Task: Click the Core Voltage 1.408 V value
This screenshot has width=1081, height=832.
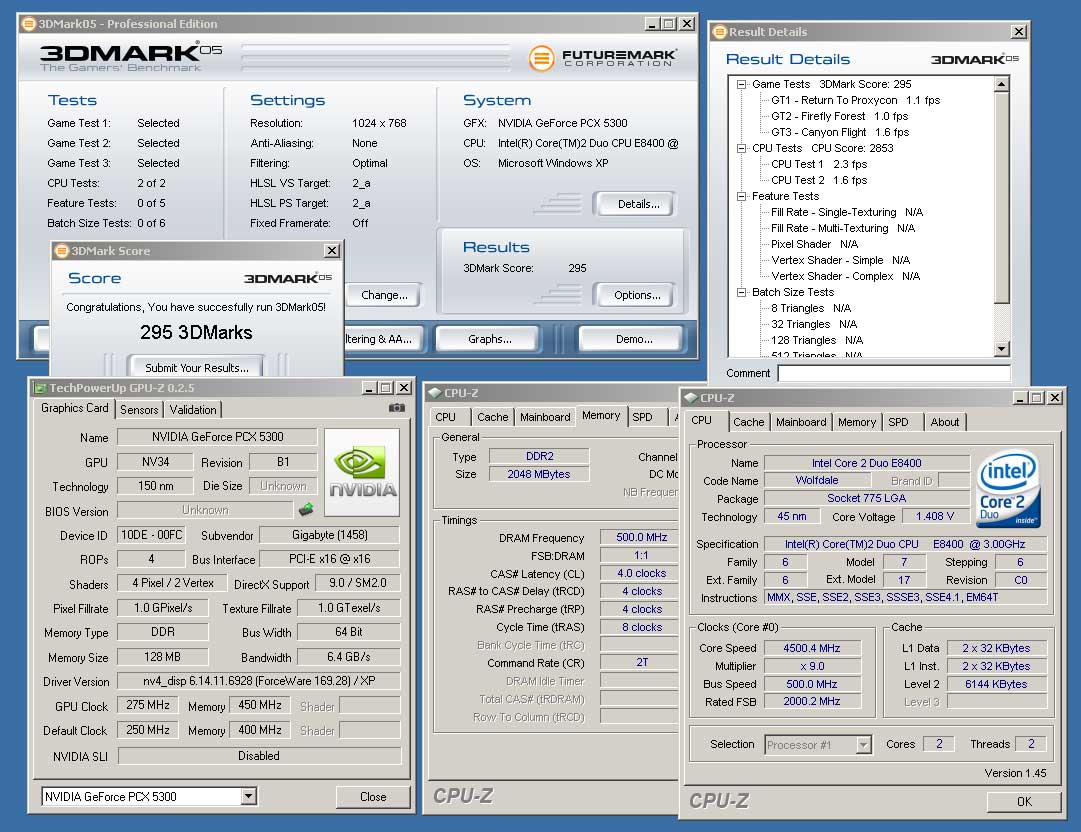Action: 935,516
